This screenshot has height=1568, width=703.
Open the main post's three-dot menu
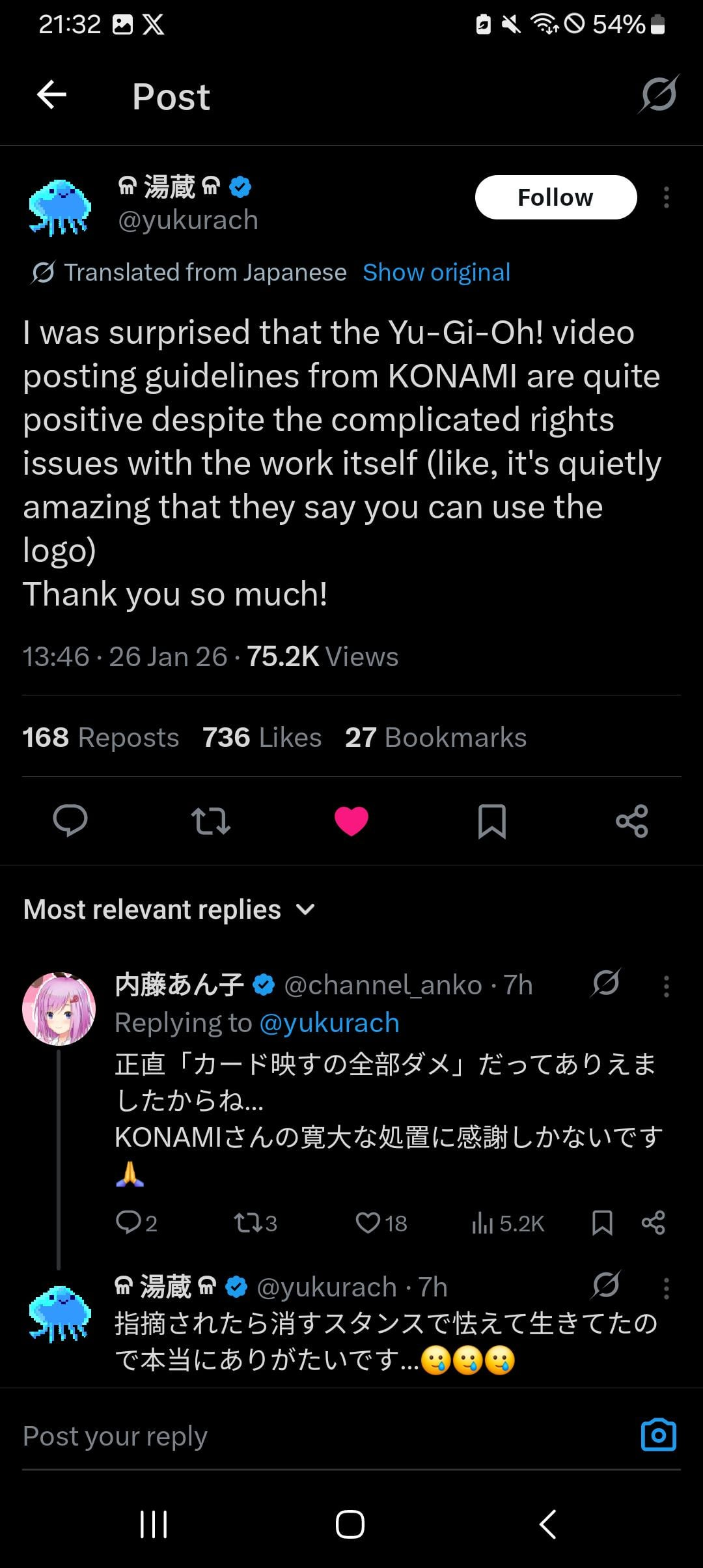pos(666,197)
